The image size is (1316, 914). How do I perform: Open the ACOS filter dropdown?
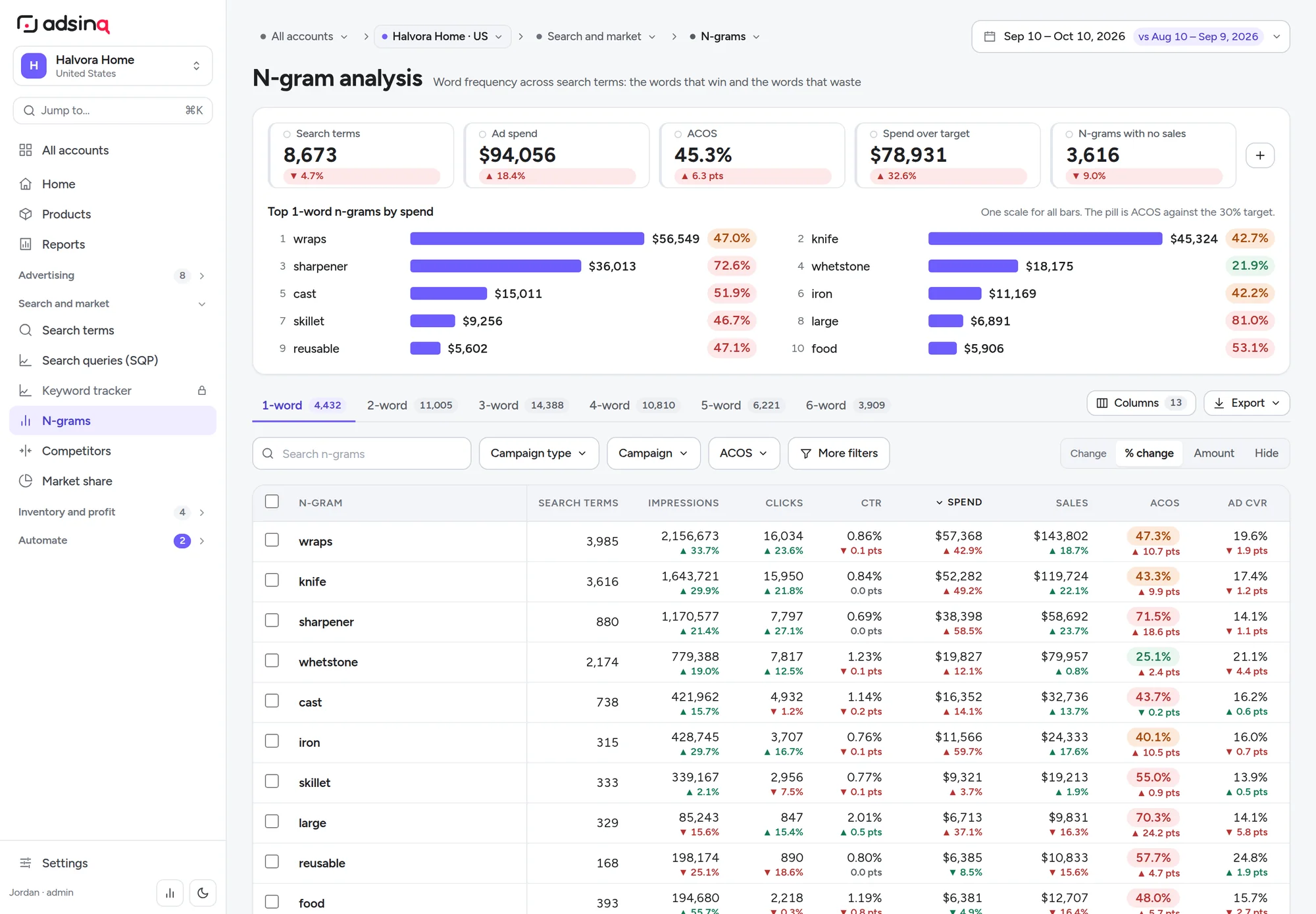744,453
